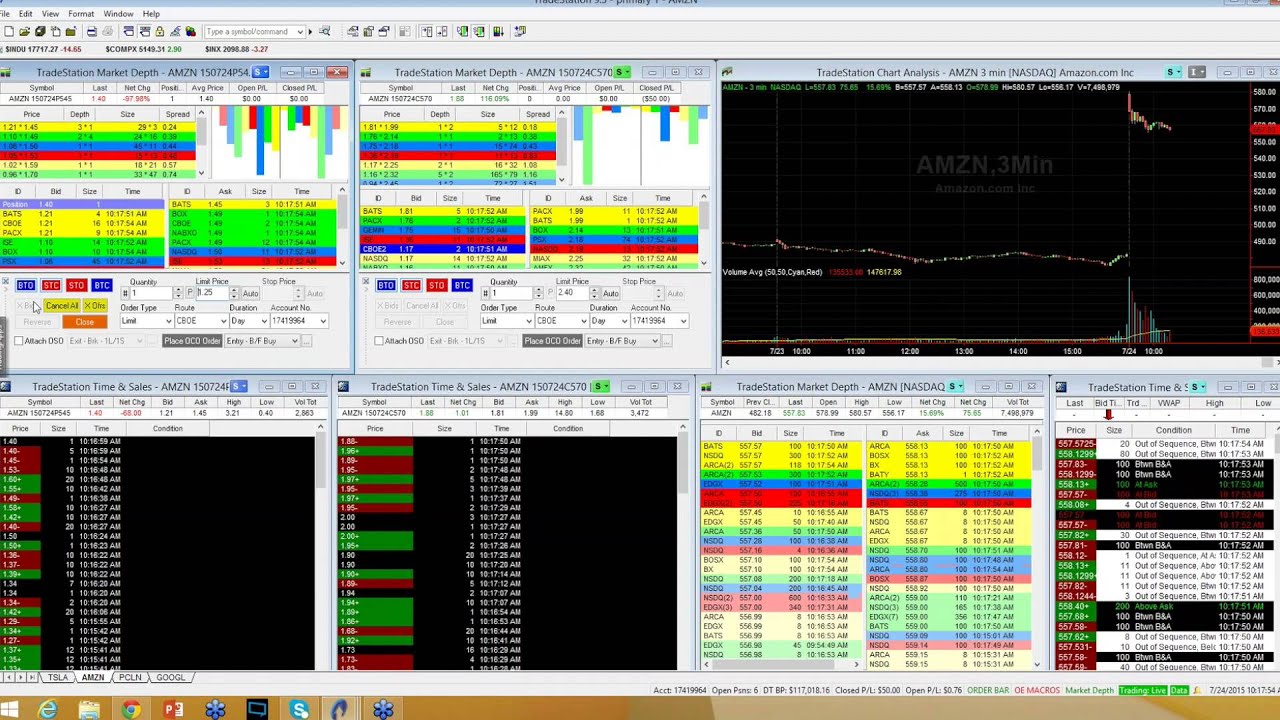Click the P545 Time & Sales vertical scrollbar
Viewport: 1280px width, 720px height.
tap(321, 545)
